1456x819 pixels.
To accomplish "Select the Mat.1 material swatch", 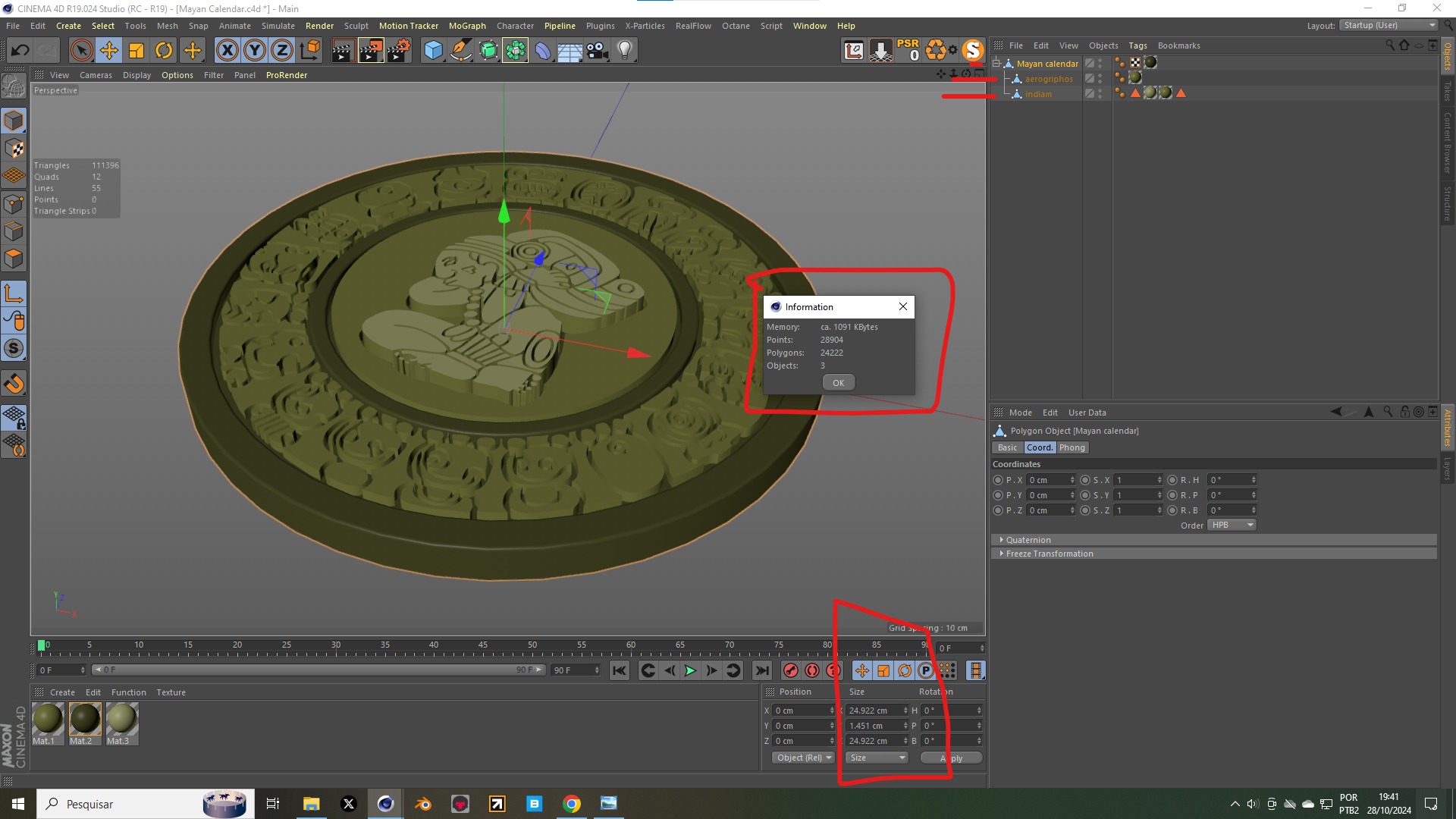I will [x=47, y=719].
